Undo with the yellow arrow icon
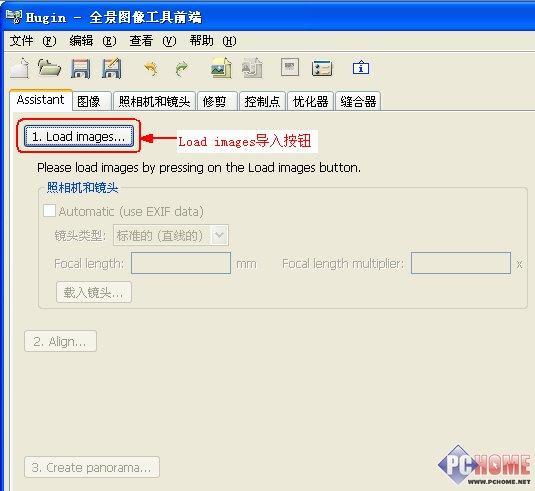 point(151,68)
